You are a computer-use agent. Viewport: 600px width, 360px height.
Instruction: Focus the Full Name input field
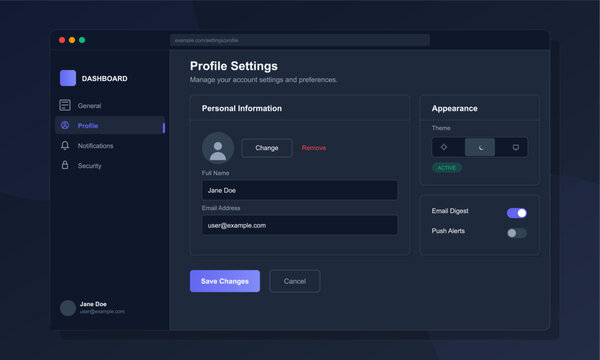click(300, 190)
